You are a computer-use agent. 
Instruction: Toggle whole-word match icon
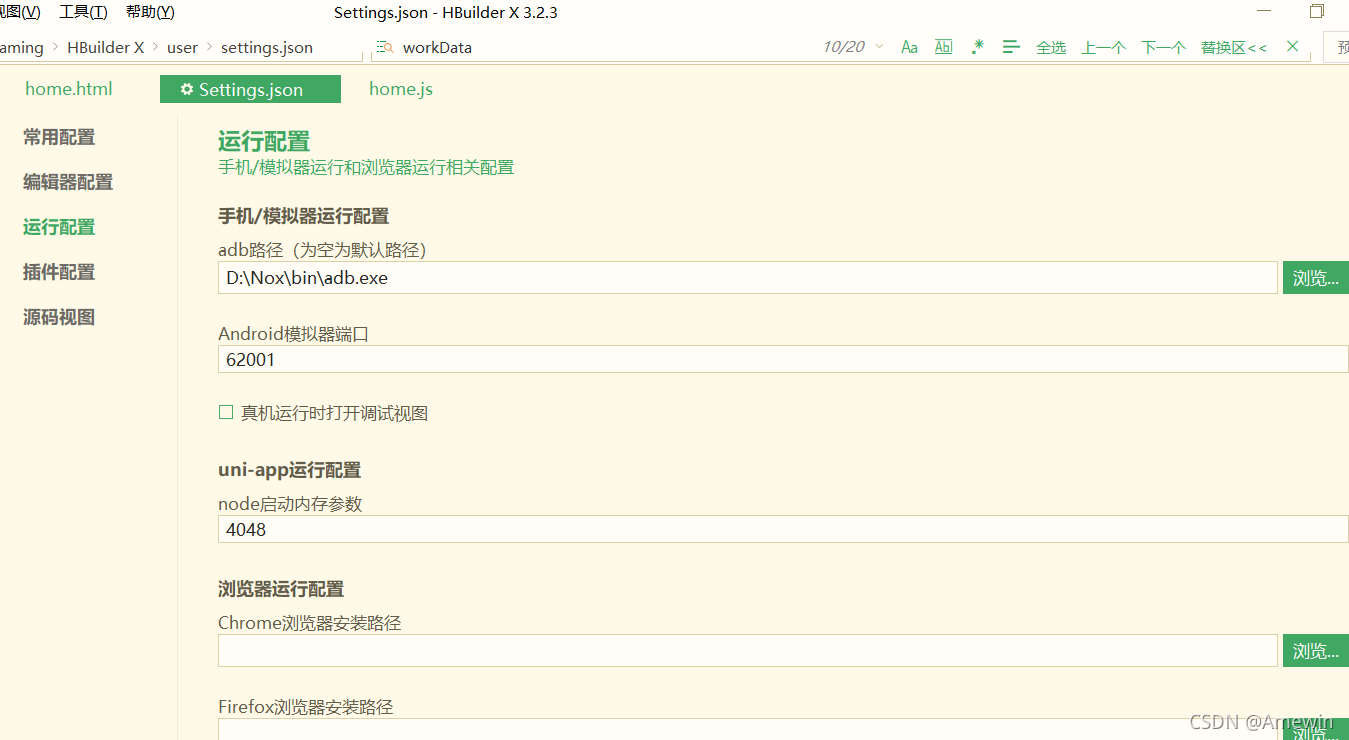tap(943, 47)
